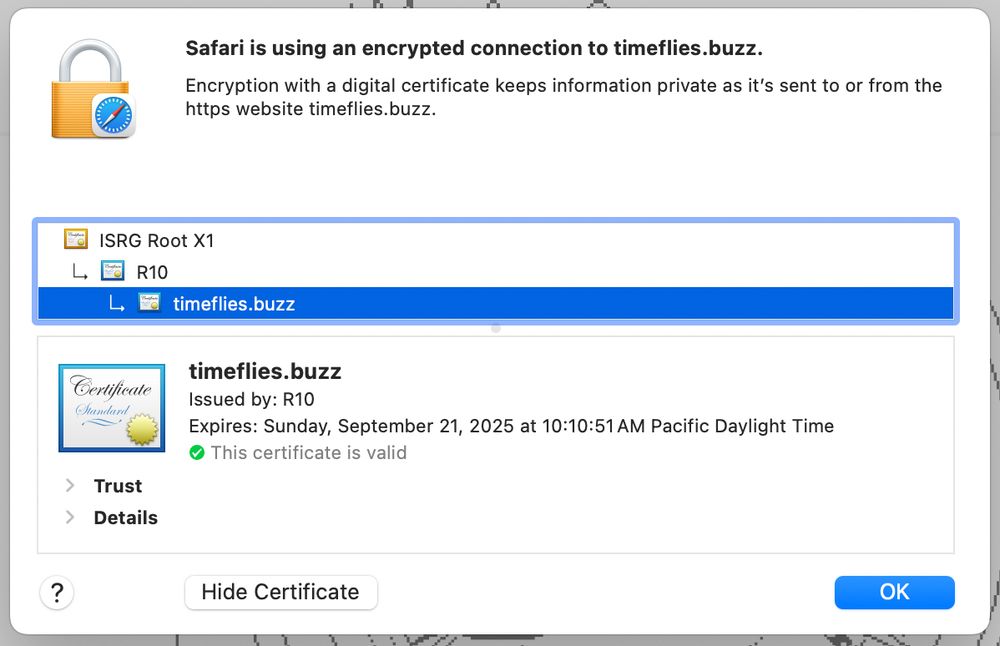
Task: Click the Trust label
Action: (x=118, y=486)
